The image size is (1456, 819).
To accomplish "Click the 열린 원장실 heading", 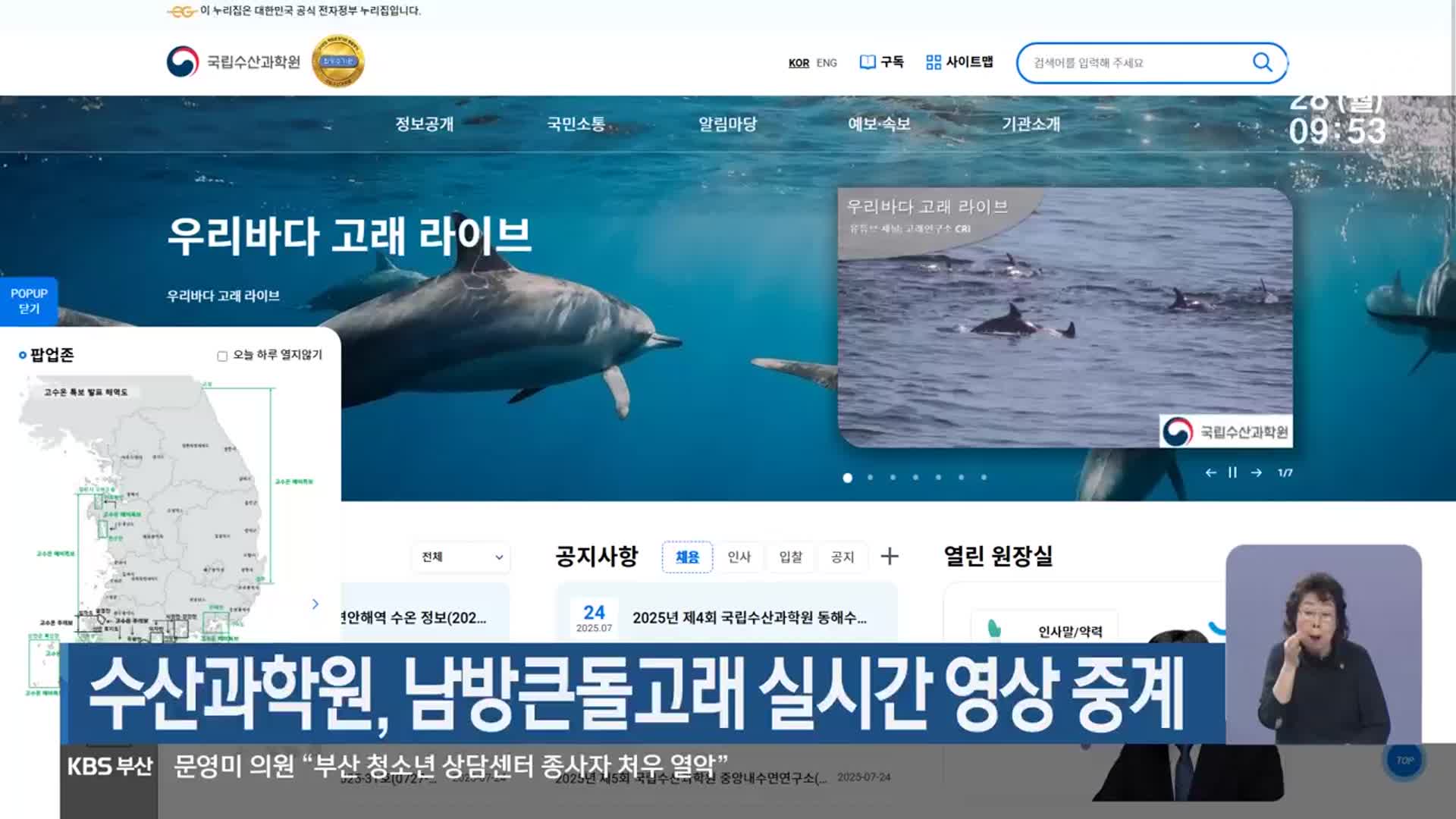I will pyautogui.click(x=998, y=556).
